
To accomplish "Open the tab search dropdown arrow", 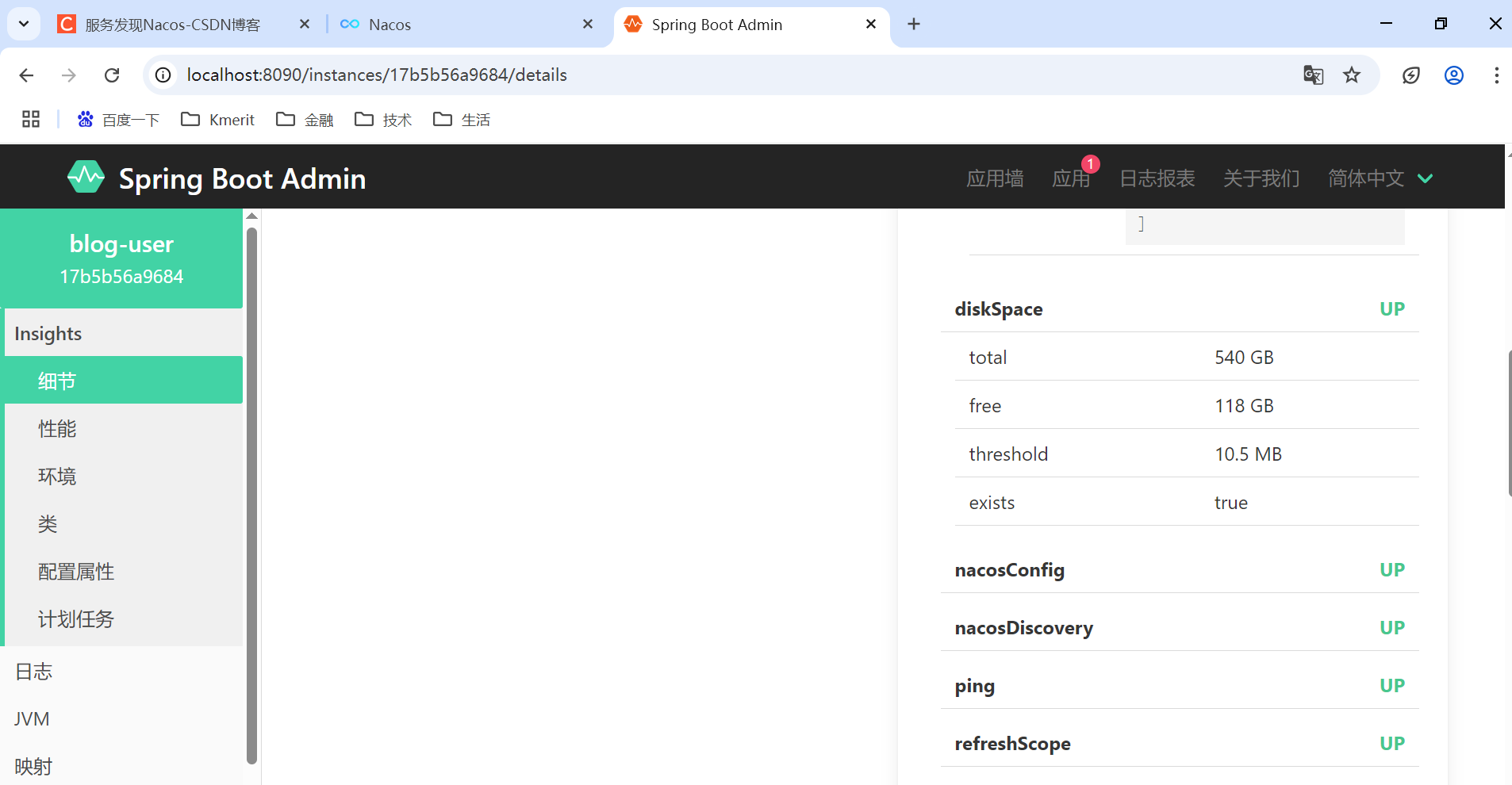I will [x=24, y=24].
